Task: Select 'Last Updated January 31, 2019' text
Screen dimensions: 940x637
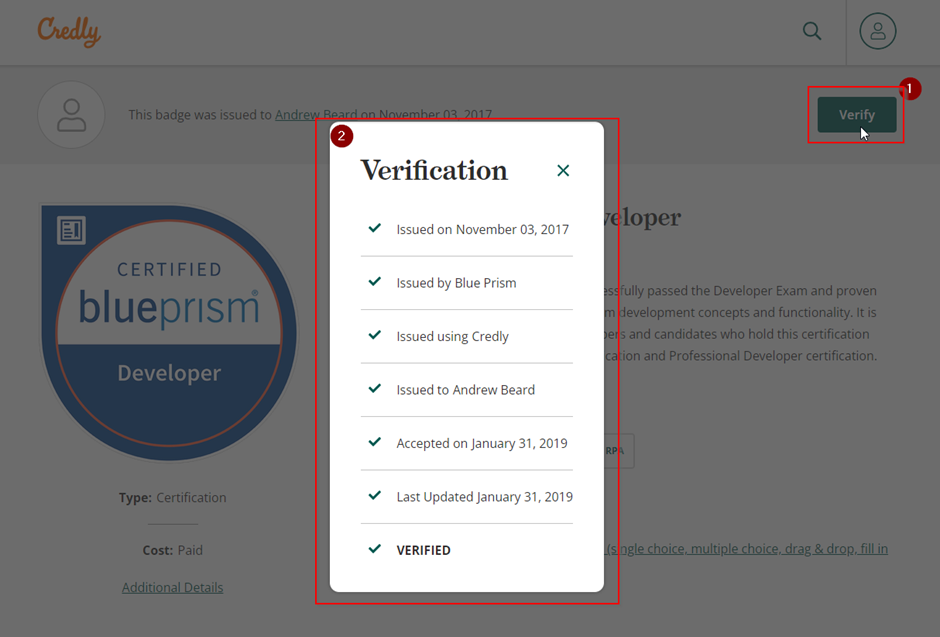Action: (x=484, y=497)
